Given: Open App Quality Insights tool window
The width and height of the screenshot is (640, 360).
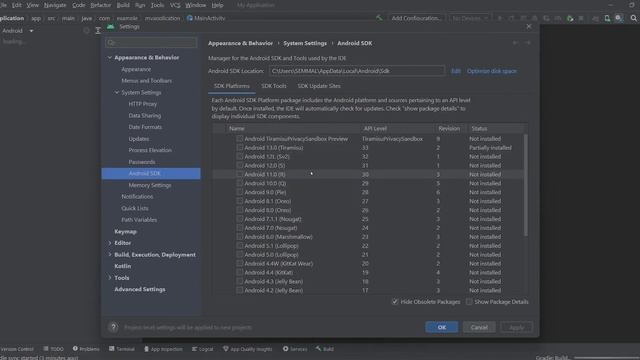Looking at the screenshot, I should pos(248,349).
